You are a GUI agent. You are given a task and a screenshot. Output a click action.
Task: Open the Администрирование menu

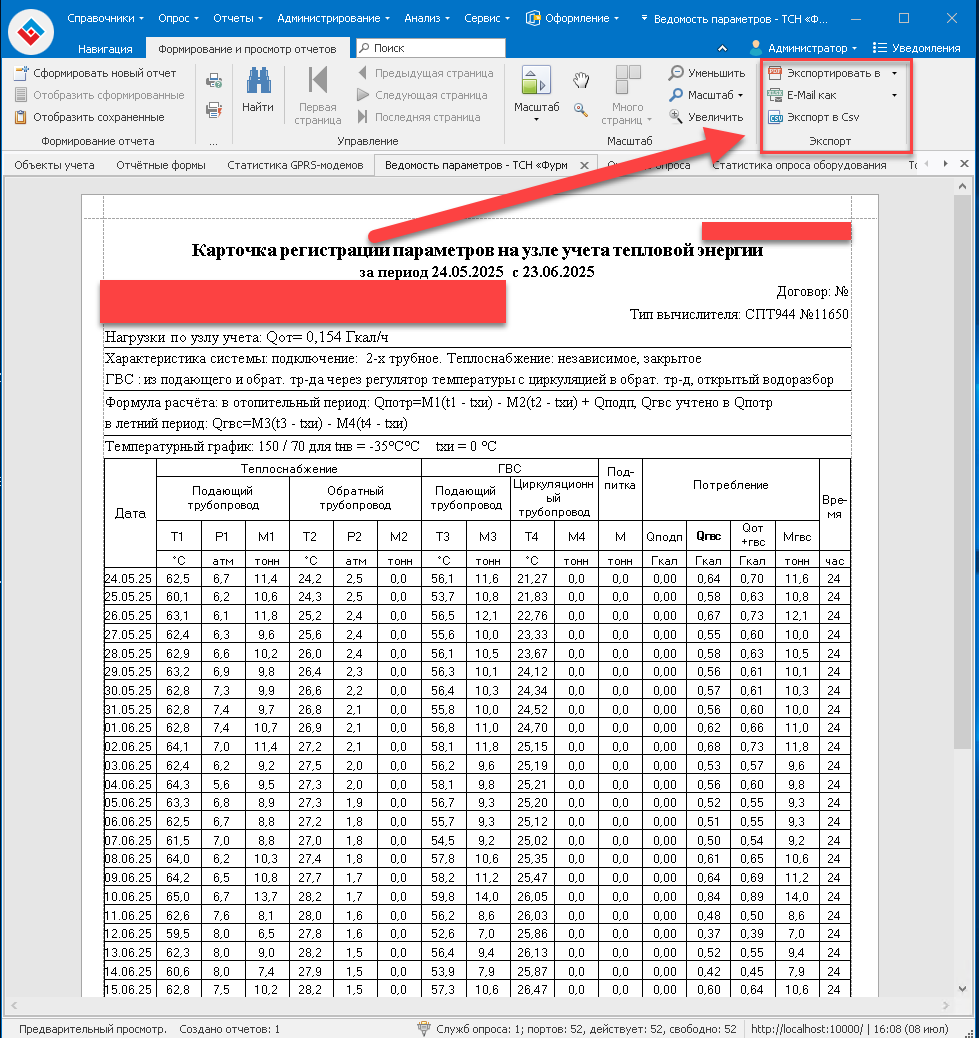tap(333, 19)
